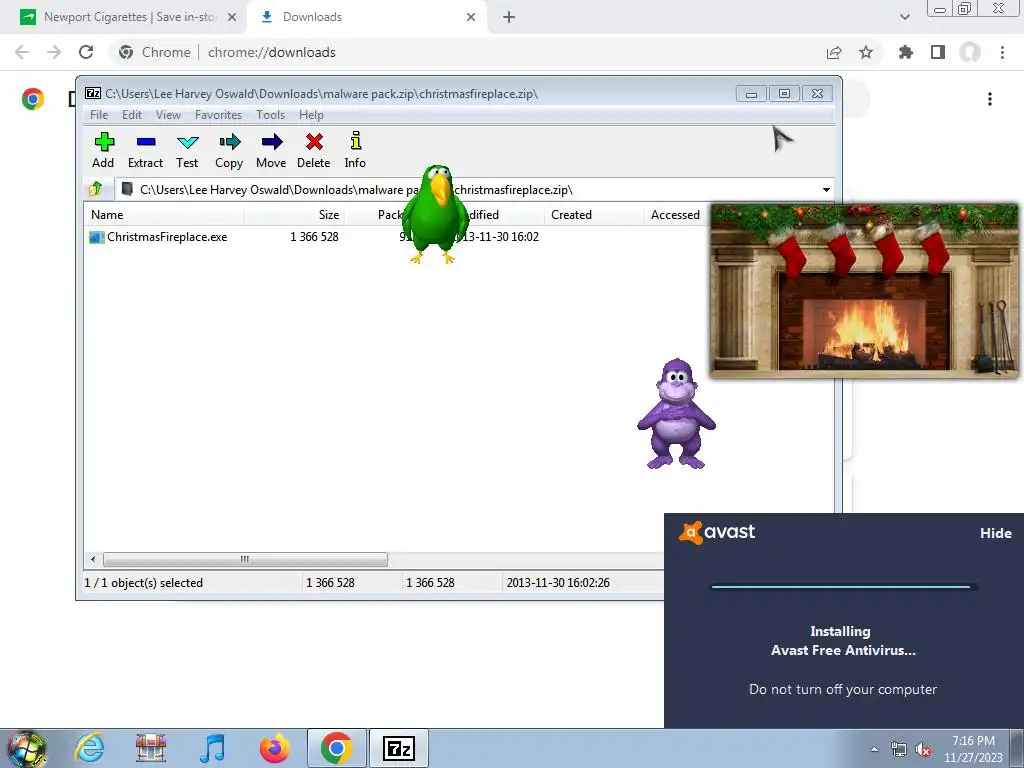This screenshot has height=768, width=1024.
Task: Open the Chrome profile avatar
Action: pos(970,52)
